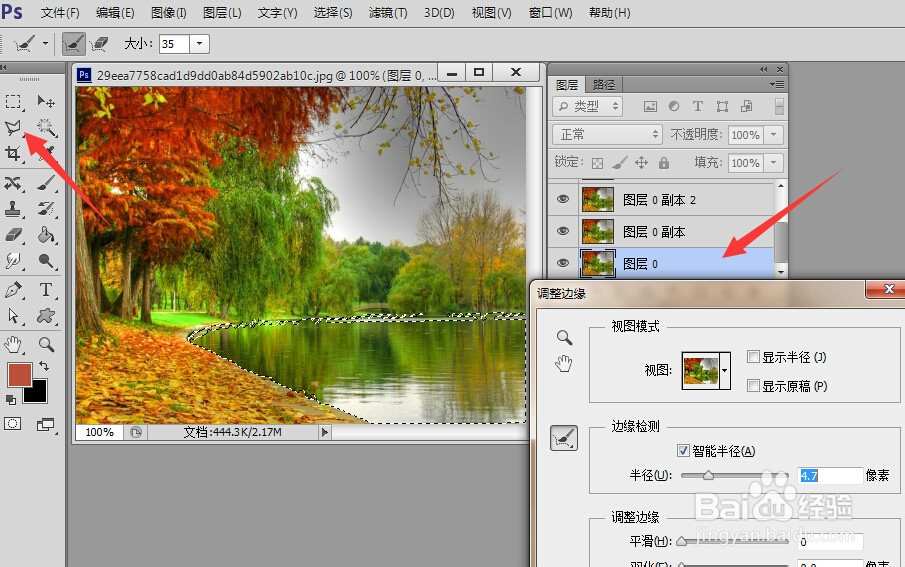Open the layers panel options menu

pos(777,85)
